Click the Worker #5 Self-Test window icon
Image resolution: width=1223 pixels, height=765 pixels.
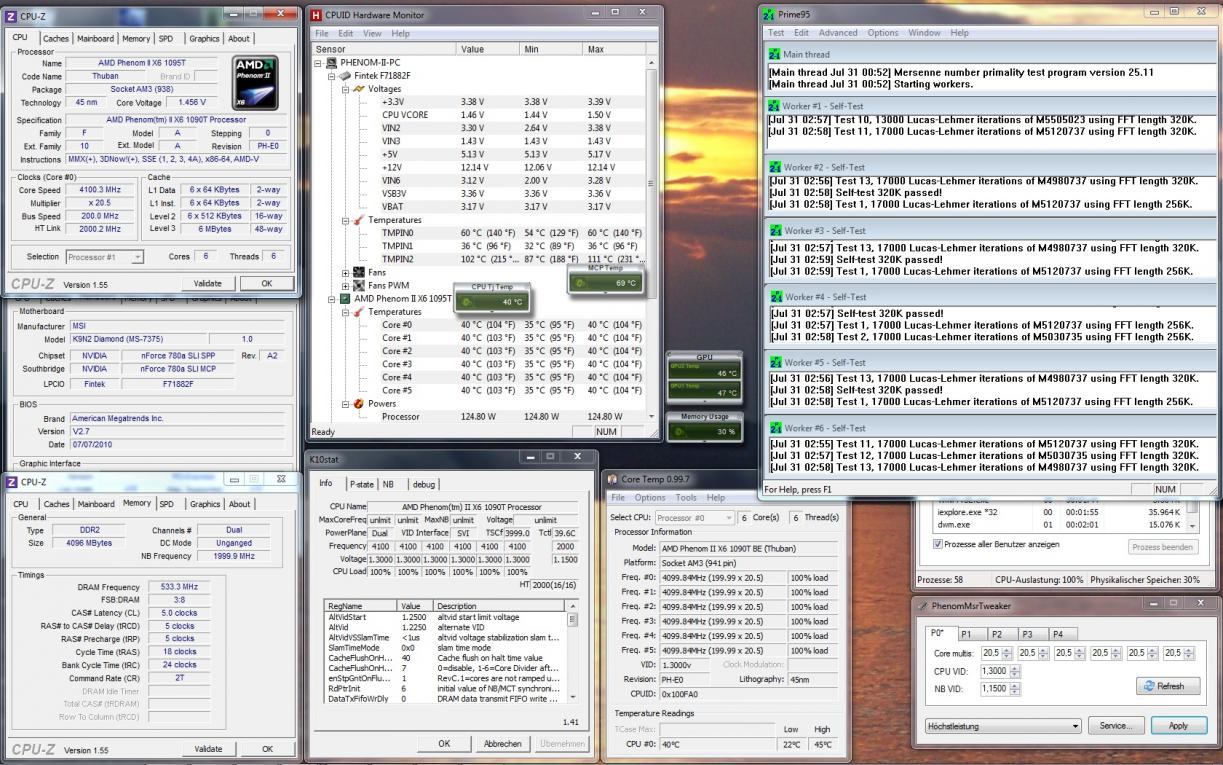pos(774,362)
